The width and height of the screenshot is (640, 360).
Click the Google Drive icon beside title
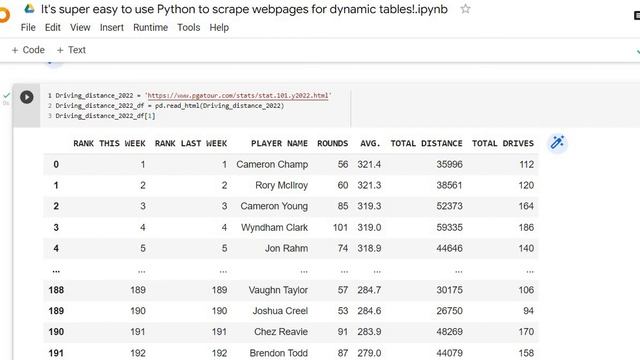pos(29,9)
